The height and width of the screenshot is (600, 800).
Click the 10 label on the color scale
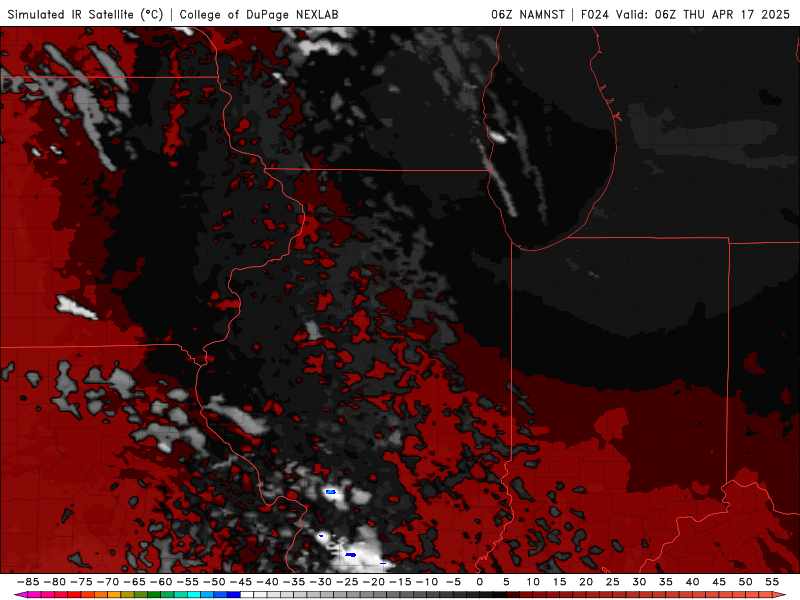[533, 582]
